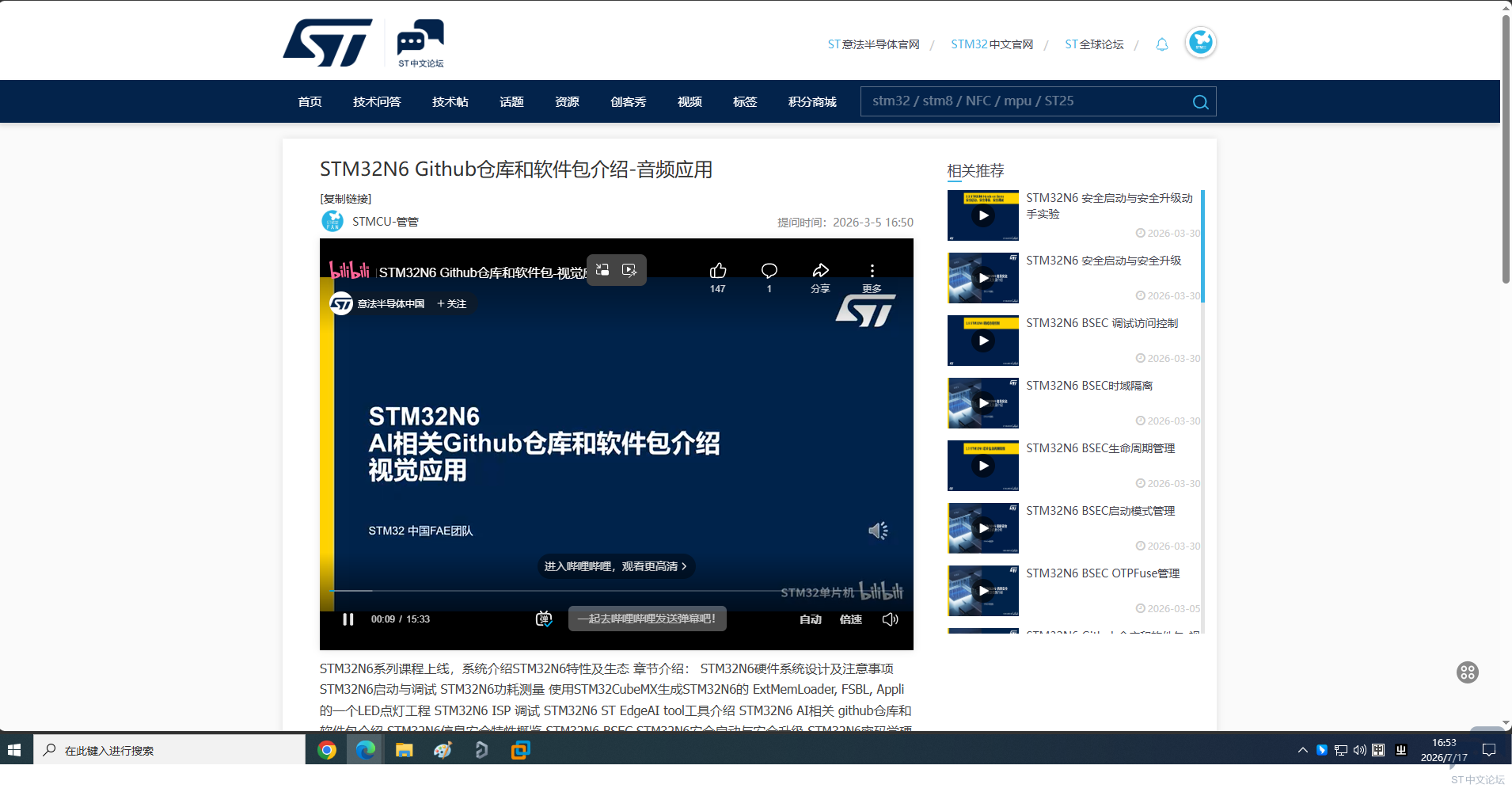
Task: Open the ST意法半导体官网 link
Action: (874, 44)
